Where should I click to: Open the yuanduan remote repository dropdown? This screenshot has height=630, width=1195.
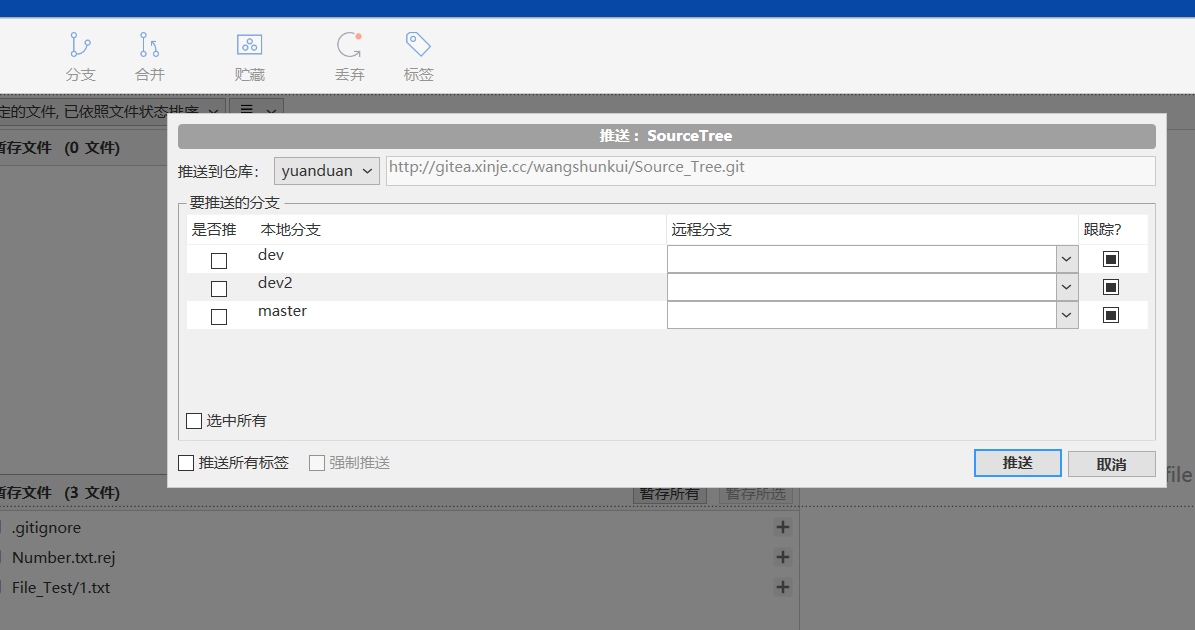point(327,171)
